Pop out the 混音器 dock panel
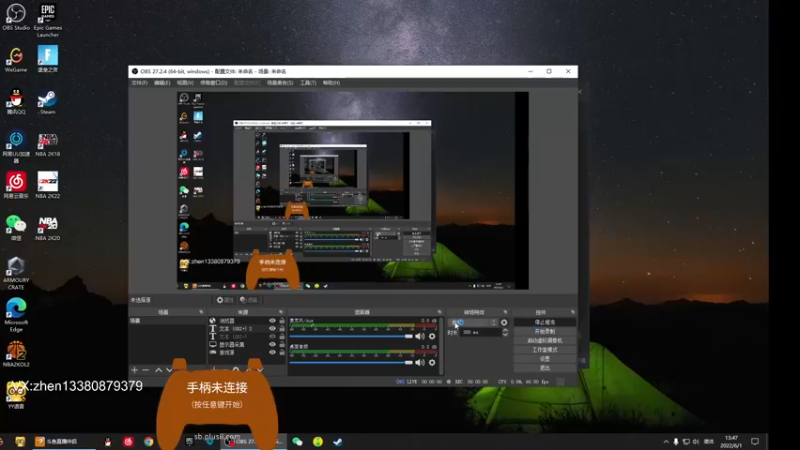The image size is (800, 450). pyautogui.click(x=439, y=312)
